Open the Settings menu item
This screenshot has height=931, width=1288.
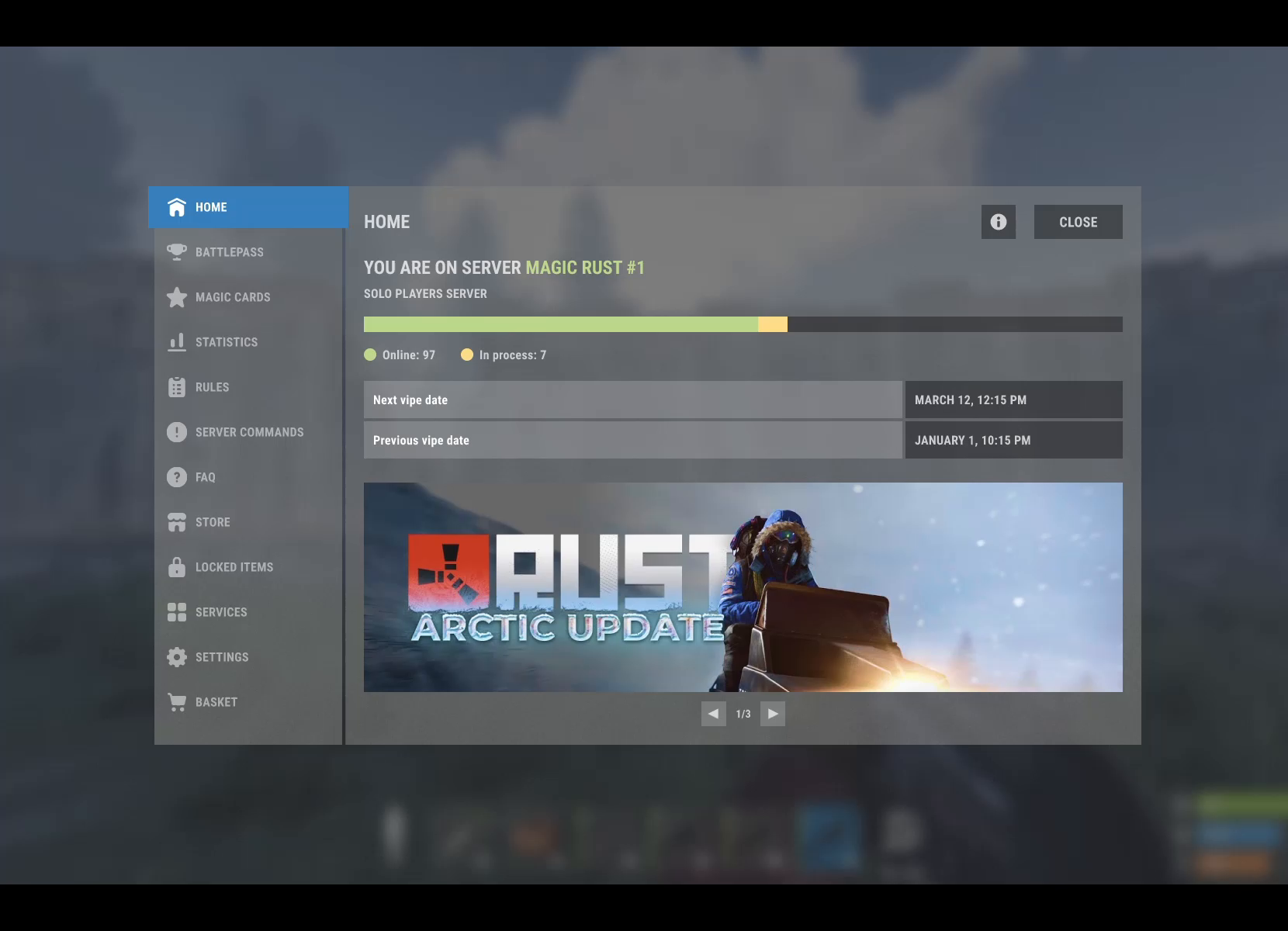point(248,657)
